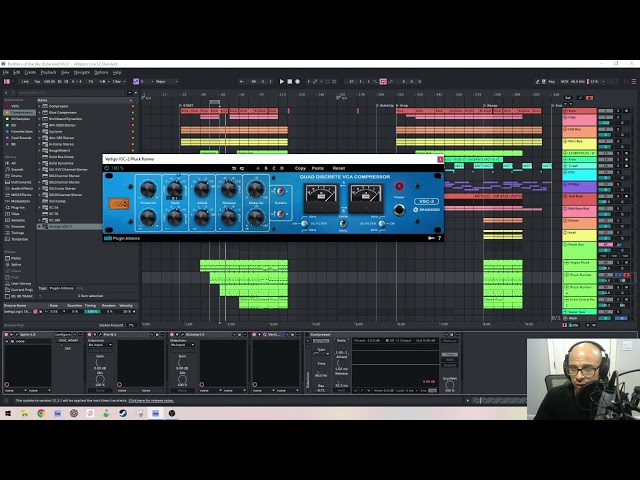Select preset slot D in plugin toolbar
The height and width of the screenshot is (480, 640).
282,168
